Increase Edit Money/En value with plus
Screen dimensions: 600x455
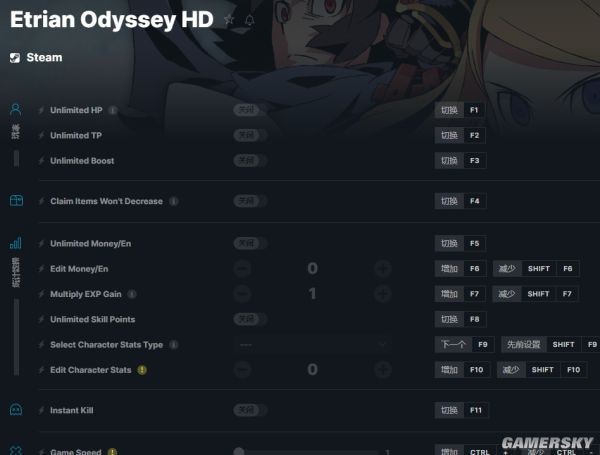point(383,268)
